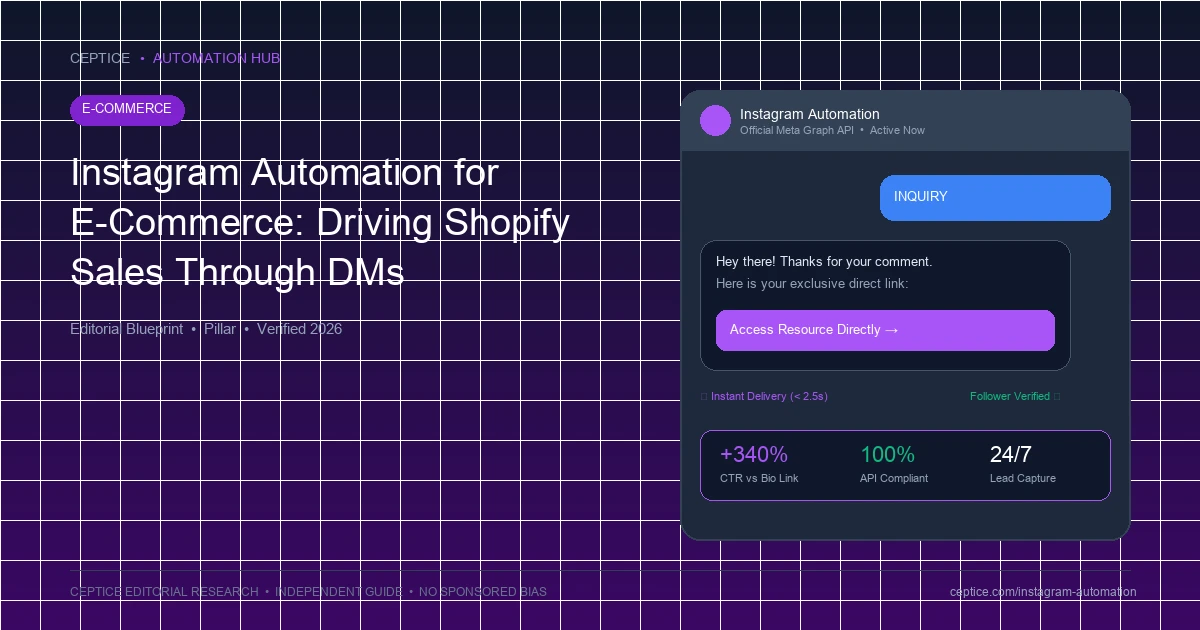This screenshot has width=1200, height=630.
Task: Click the CTR vs Bio Link caption
Action: (759, 479)
